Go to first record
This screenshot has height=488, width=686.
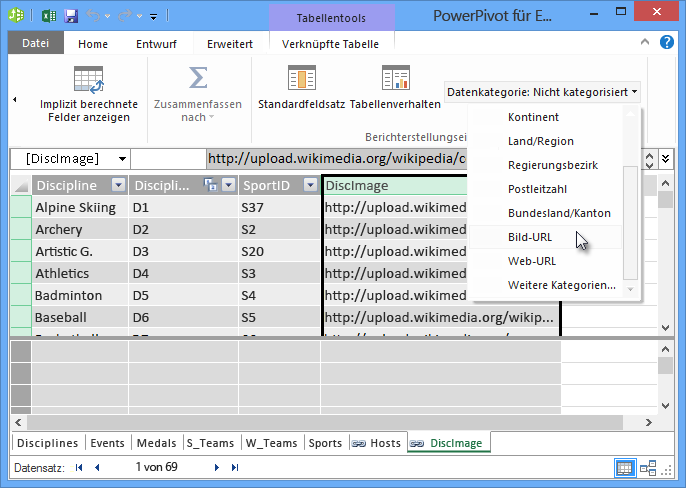click(x=79, y=467)
